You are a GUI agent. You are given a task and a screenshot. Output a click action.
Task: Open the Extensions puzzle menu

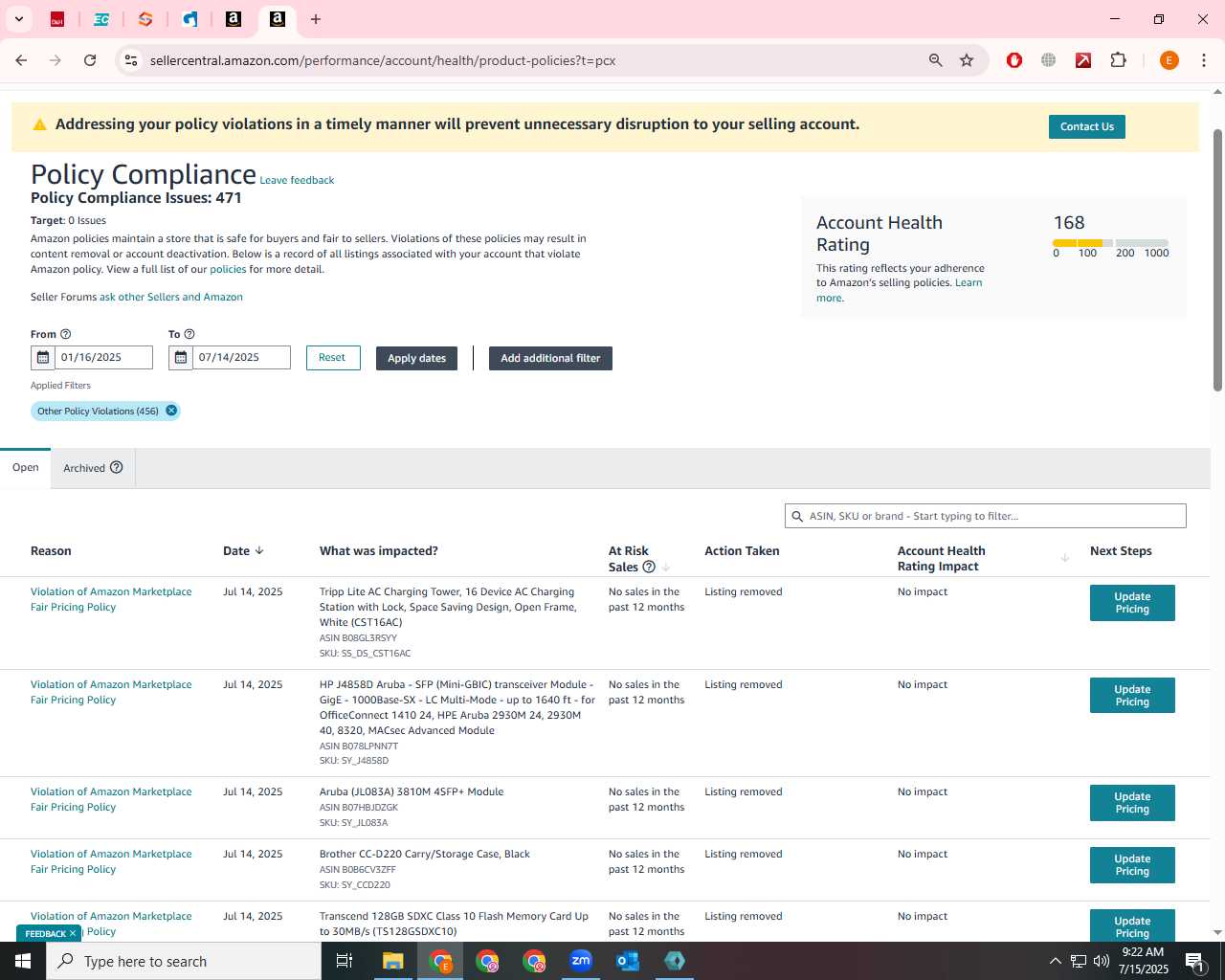(x=1118, y=60)
